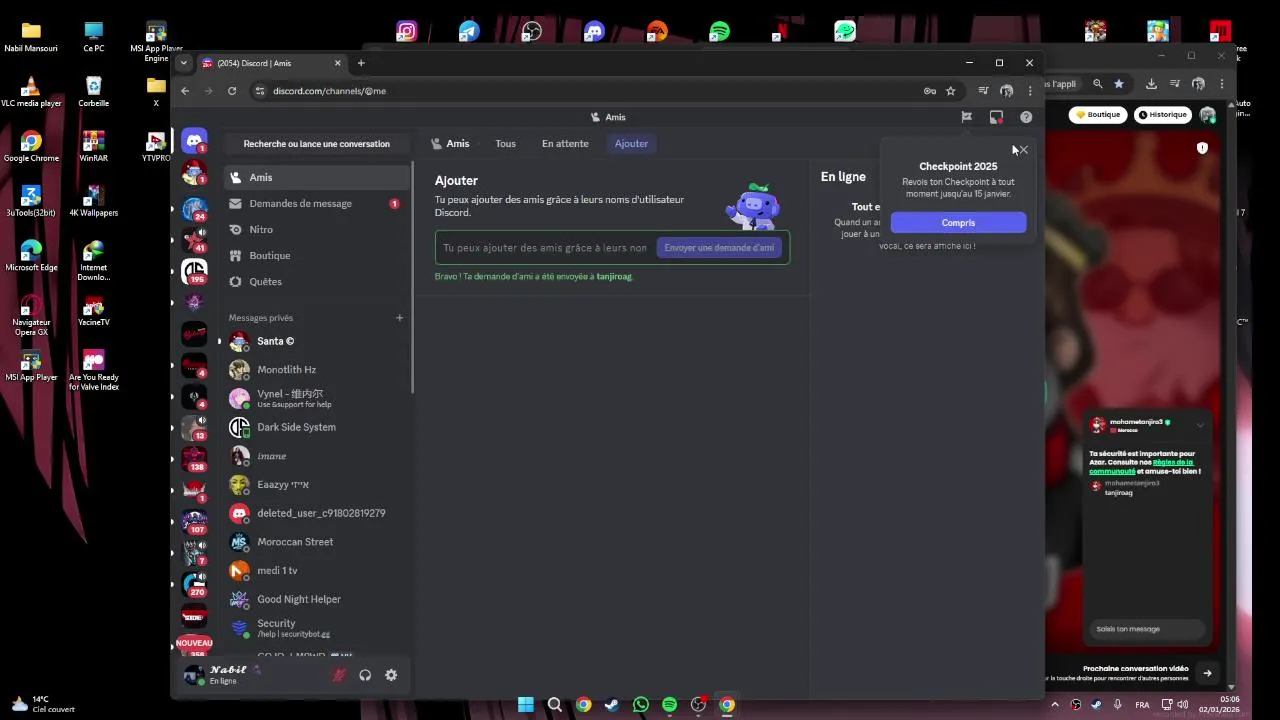Open the weather widget showing 14°C
This screenshot has width=1280, height=720.
[x=42, y=704]
